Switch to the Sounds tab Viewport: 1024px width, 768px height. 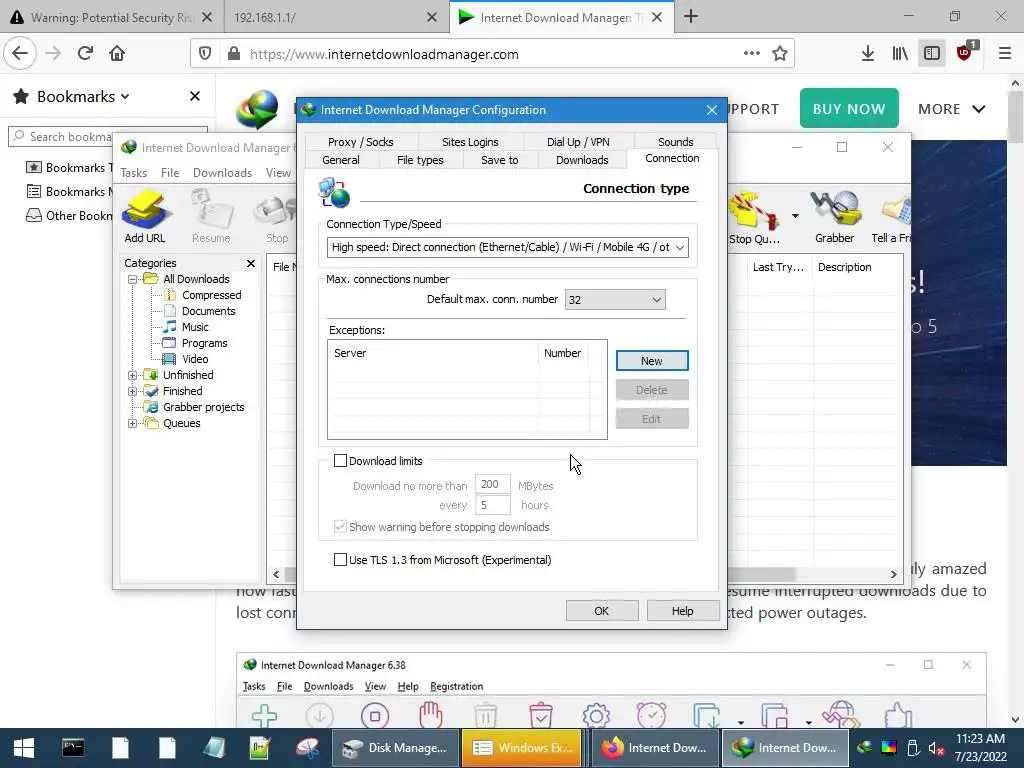click(x=675, y=142)
